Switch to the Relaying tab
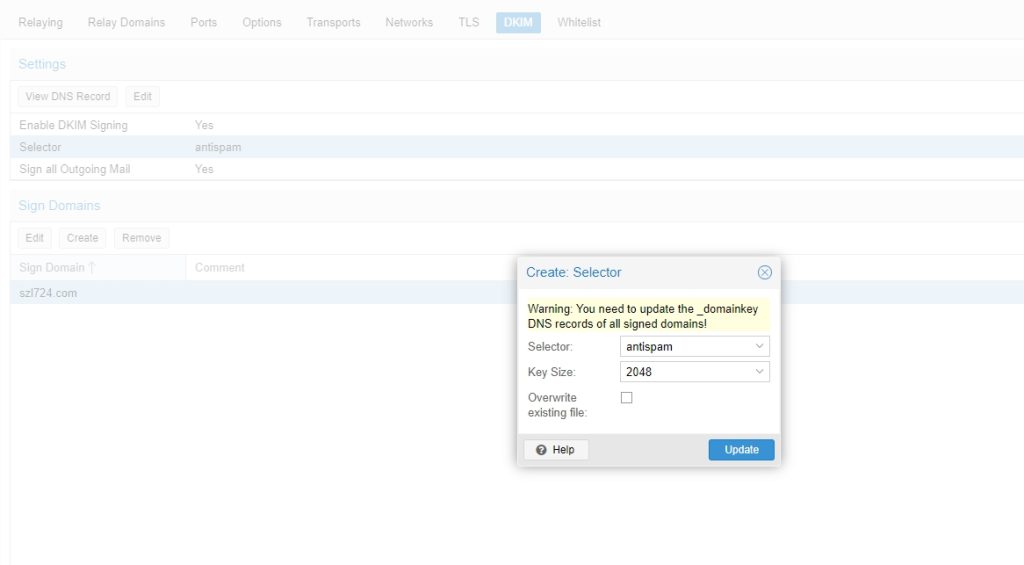The image size is (1024, 565). point(40,22)
